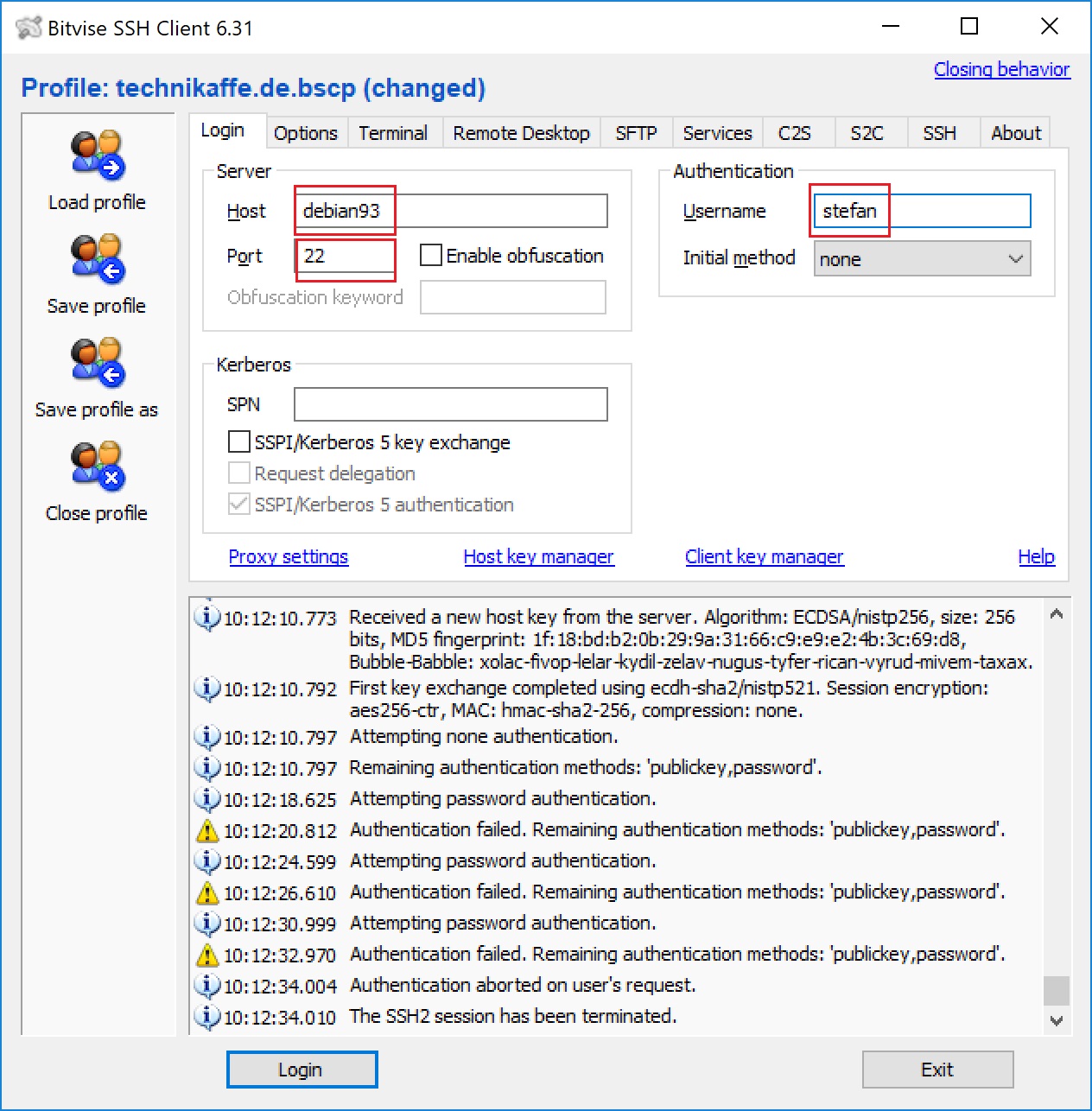Viewport: 1092px width, 1111px height.
Task: Click the info icon of the 10:12:10.773 log entry
Action: (206, 618)
